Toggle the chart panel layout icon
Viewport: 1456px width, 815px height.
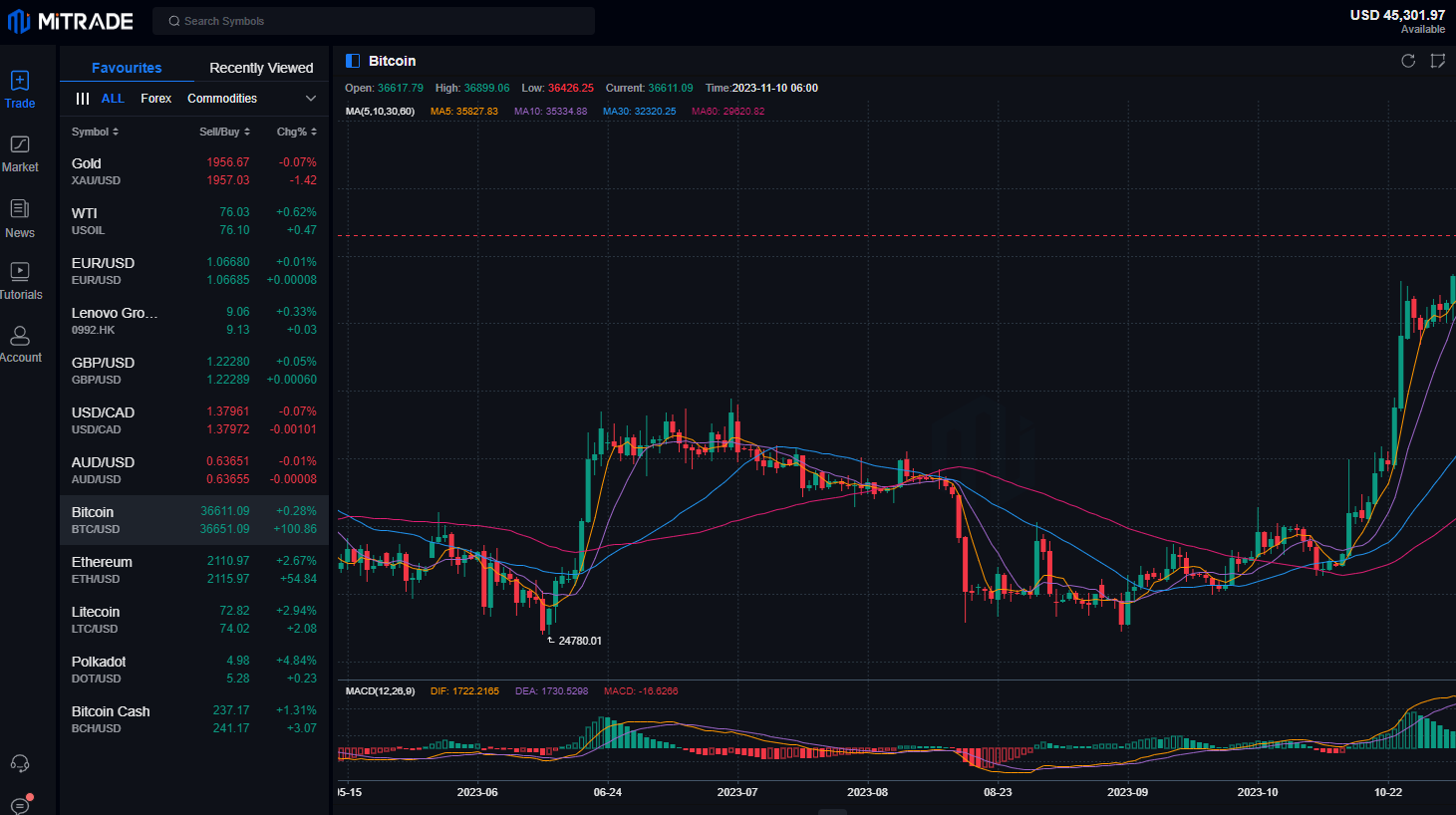click(x=353, y=61)
